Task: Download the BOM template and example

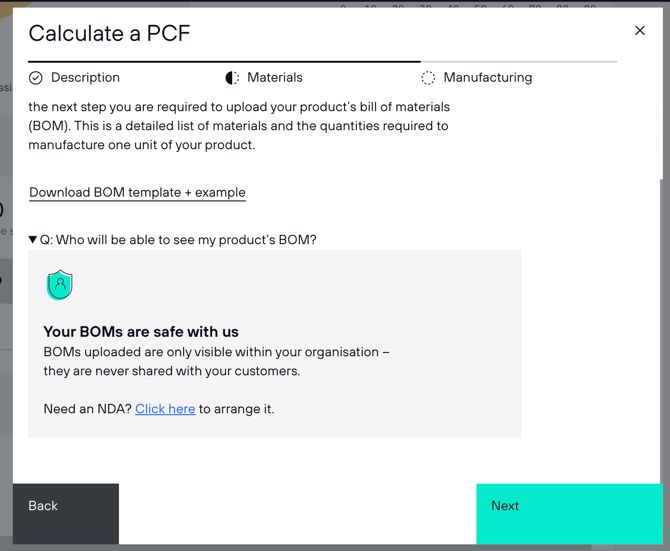Action: click(137, 193)
